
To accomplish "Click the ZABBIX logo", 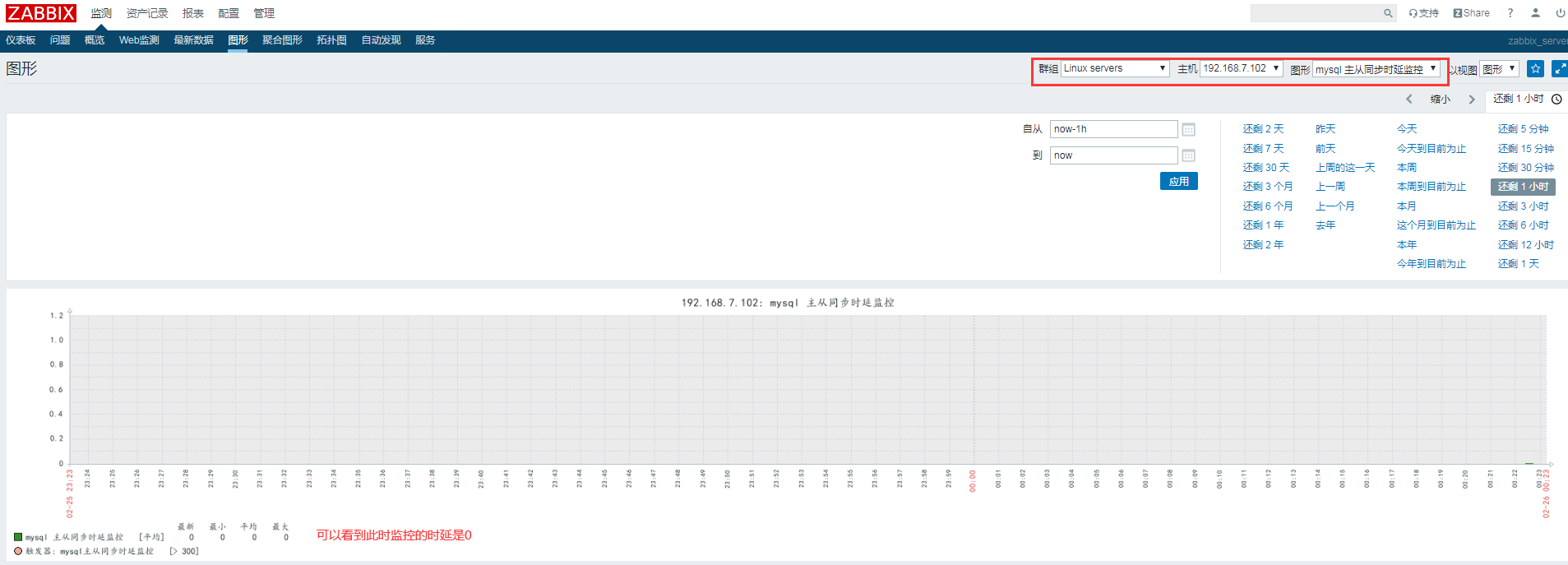I will [41, 13].
